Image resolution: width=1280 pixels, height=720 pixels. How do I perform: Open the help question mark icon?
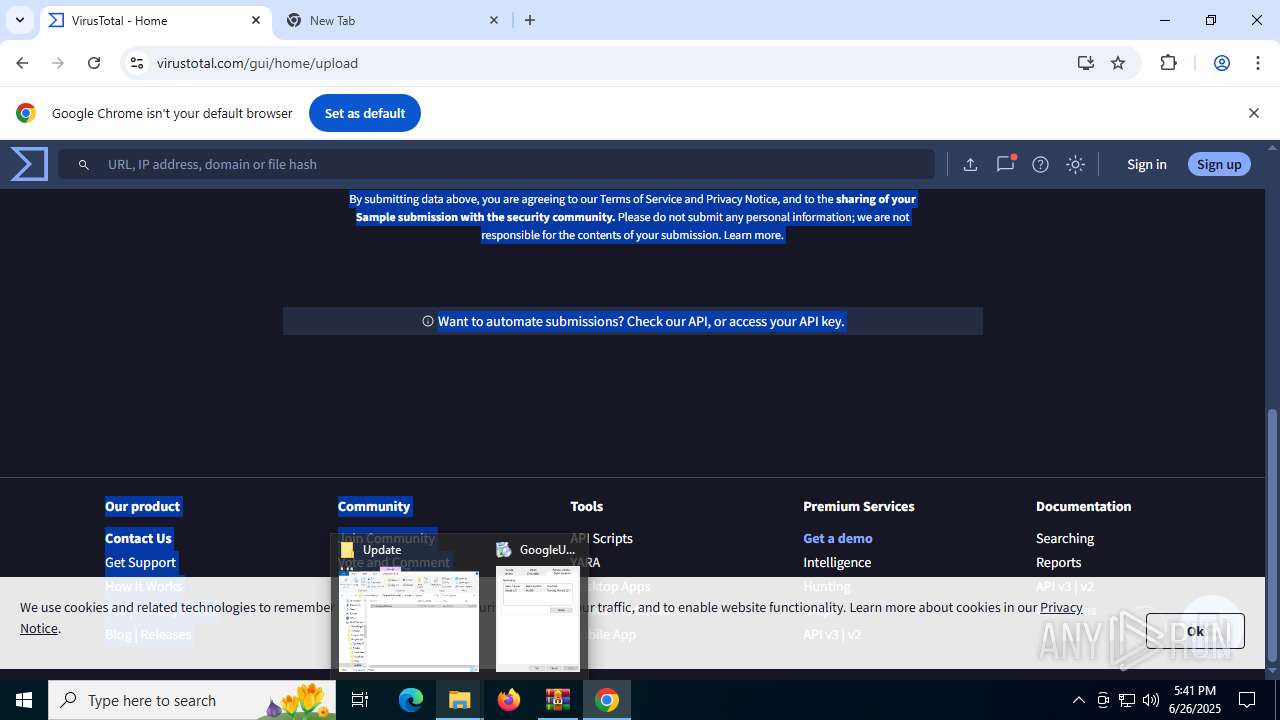point(1040,165)
